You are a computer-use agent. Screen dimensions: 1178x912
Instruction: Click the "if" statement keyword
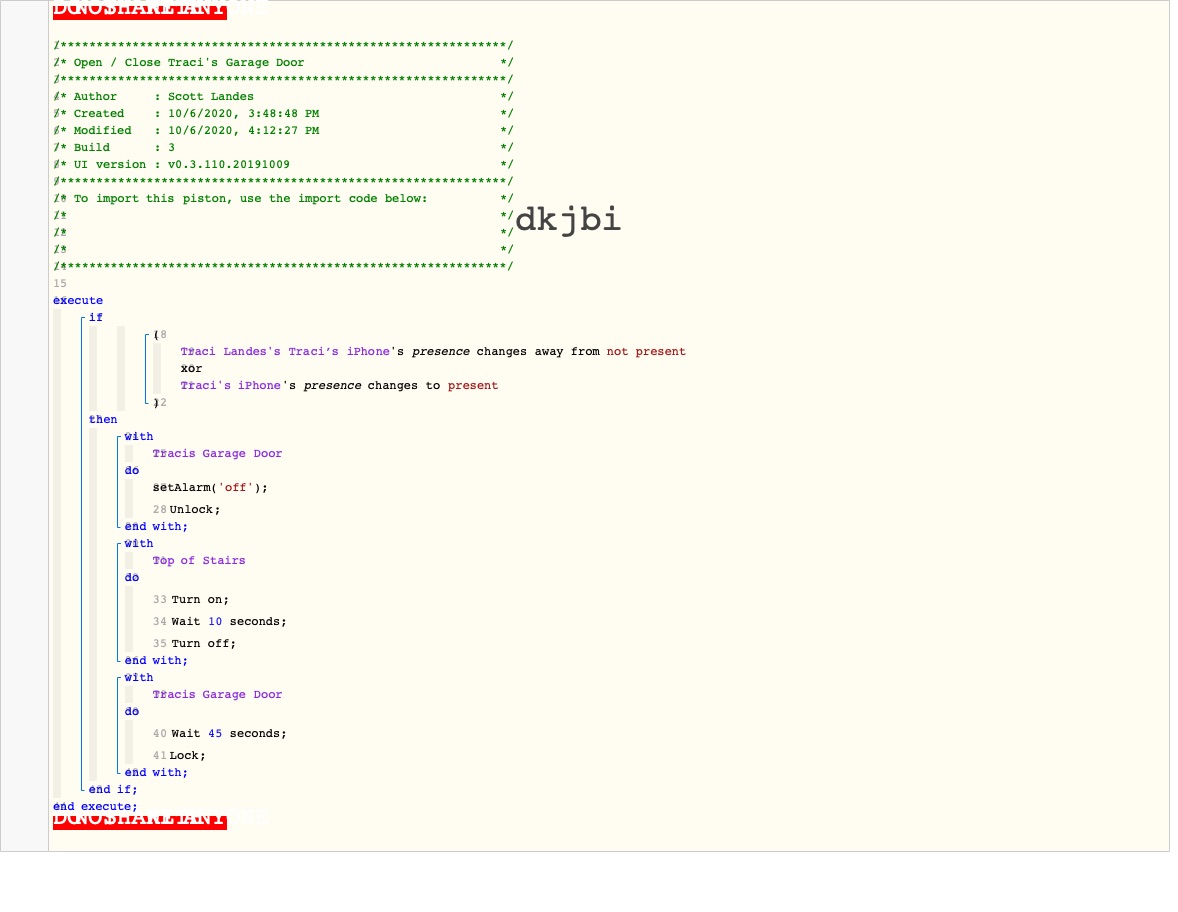[95, 317]
